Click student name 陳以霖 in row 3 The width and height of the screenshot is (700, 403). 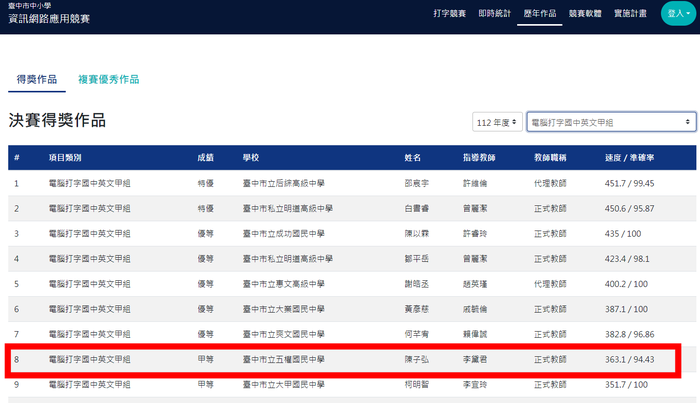tap(417, 233)
